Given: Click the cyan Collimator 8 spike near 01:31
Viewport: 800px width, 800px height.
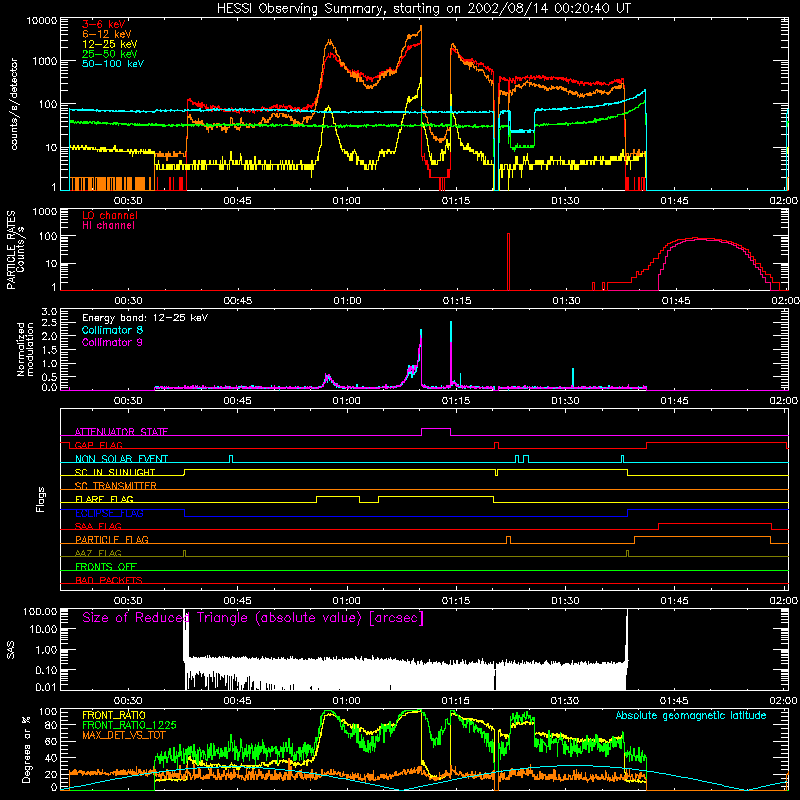Looking at the screenshot, I should tap(573, 378).
